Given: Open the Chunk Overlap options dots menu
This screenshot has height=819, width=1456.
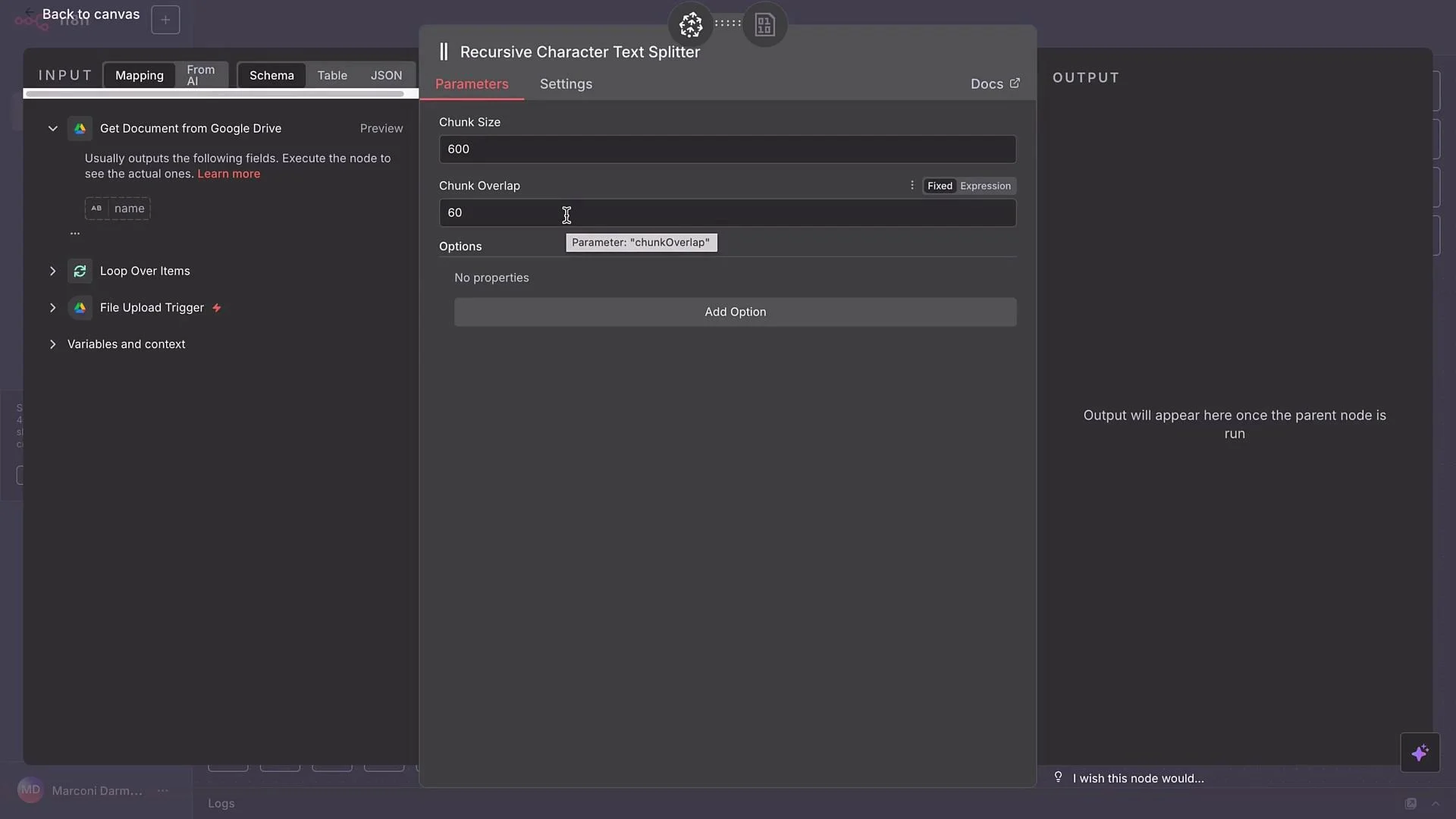Looking at the screenshot, I should [x=912, y=186].
